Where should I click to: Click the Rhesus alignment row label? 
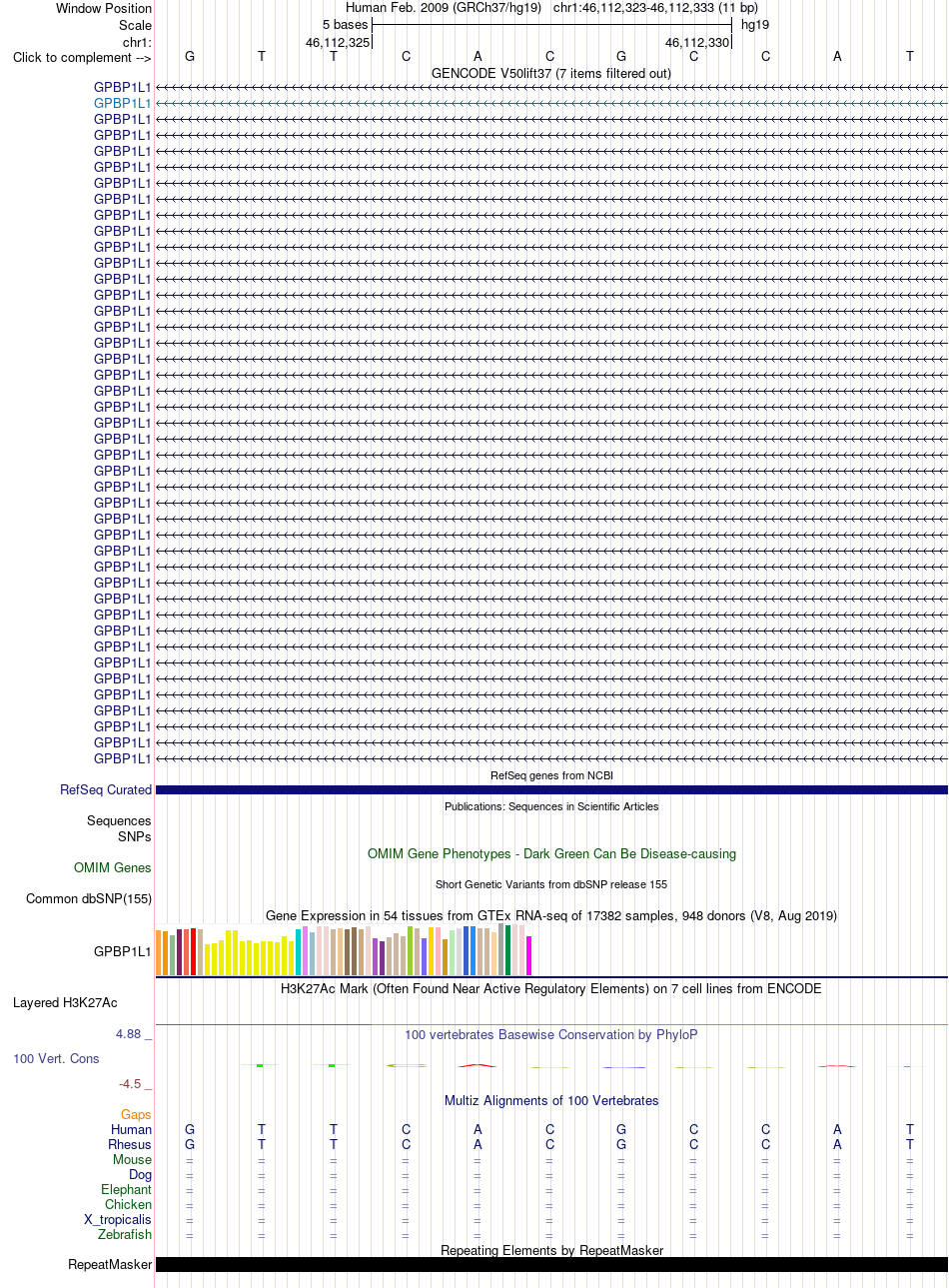pyautogui.click(x=130, y=1145)
